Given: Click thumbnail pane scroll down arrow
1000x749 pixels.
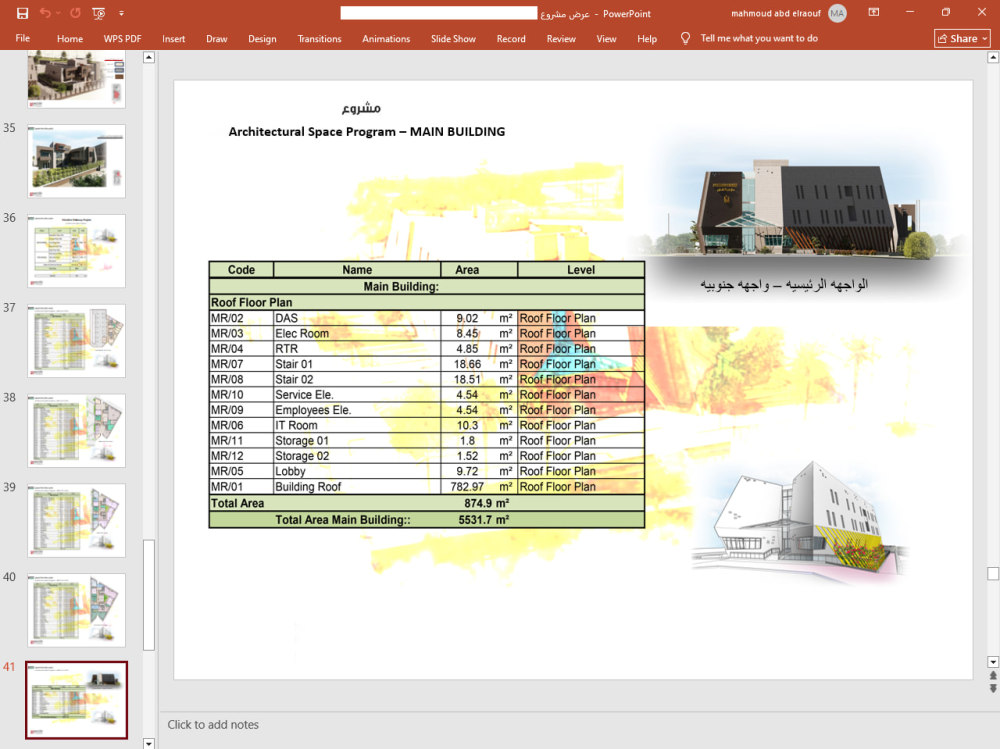Looking at the screenshot, I should click(x=149, y=743).
